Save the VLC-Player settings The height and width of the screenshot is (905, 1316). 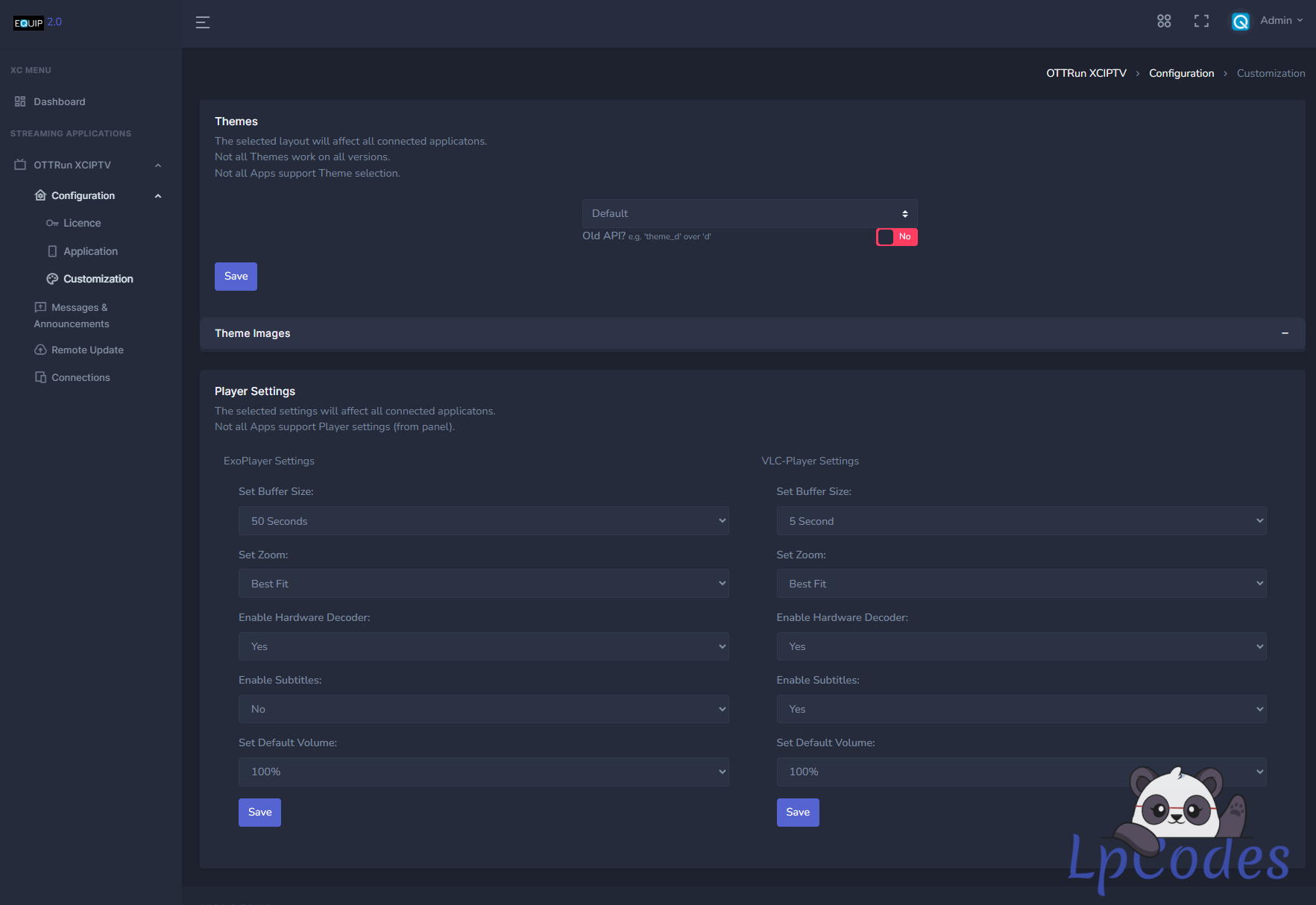click(x=797, y=813)
